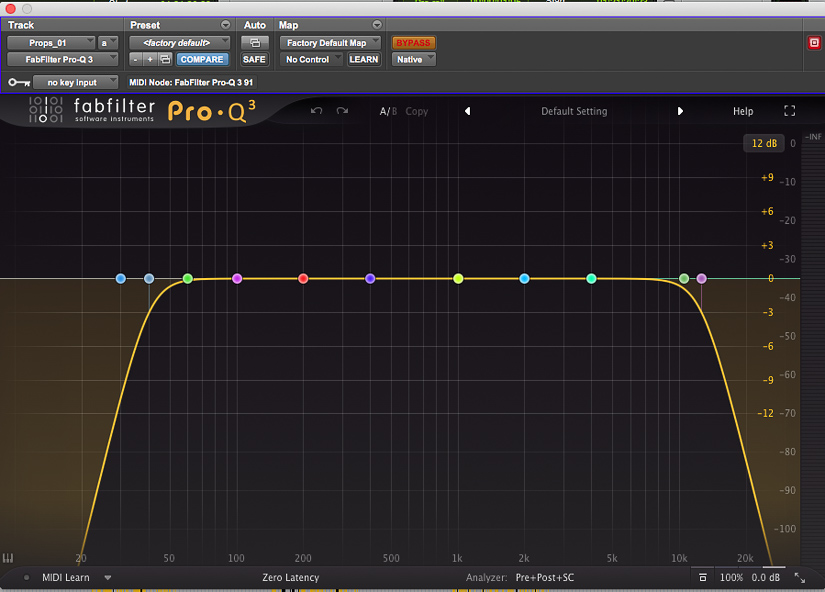Click the LEARN button in the Map section
Viewport: 825px width, 592px height.
pyautogui.click(x=363, y=59)
